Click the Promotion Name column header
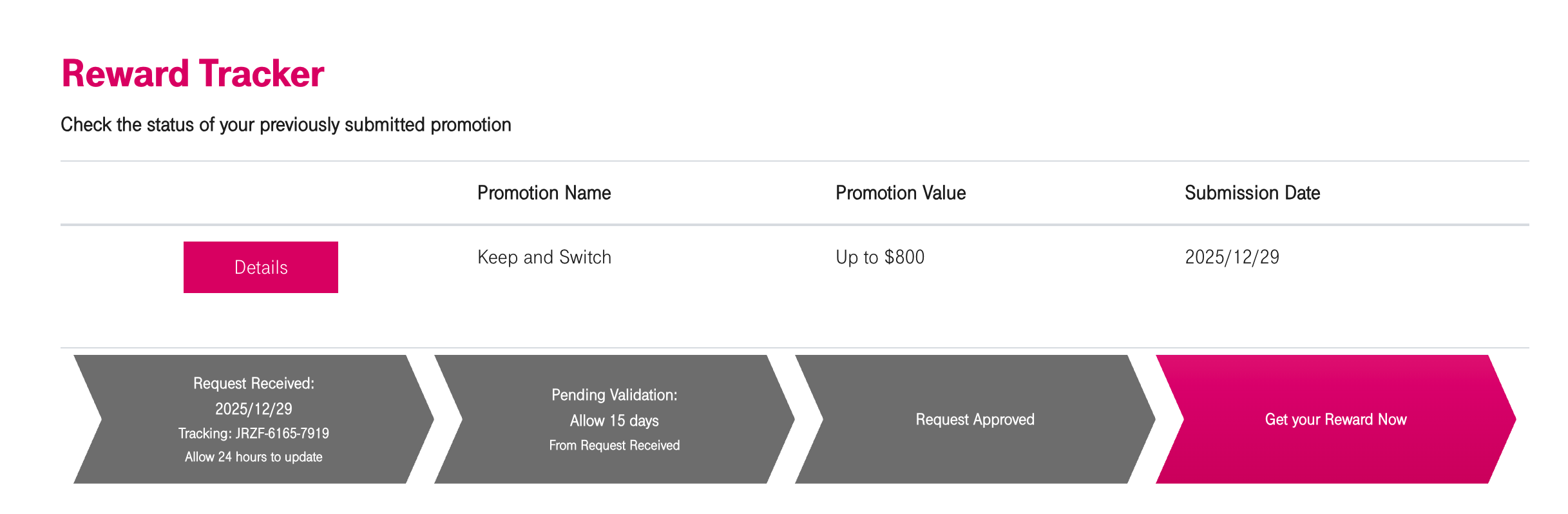Screen dimensions: 1568x514 click(x=544, y=193)
